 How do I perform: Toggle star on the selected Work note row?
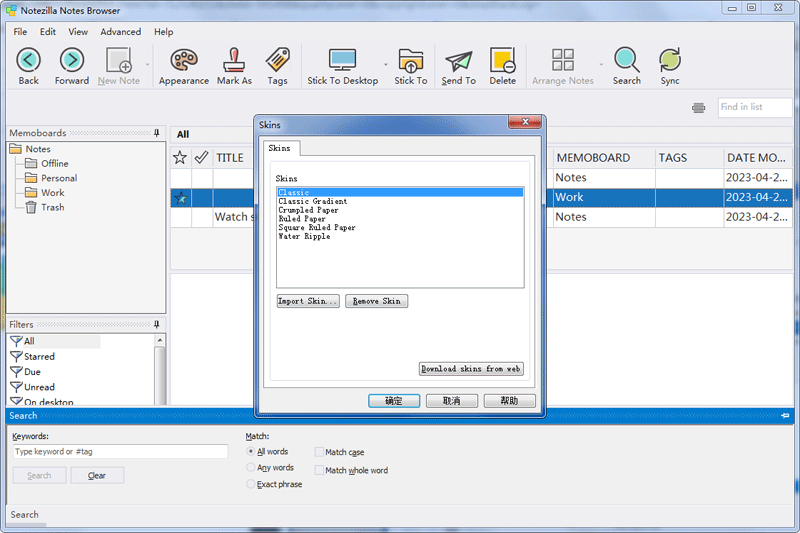(x=181, y=198)
